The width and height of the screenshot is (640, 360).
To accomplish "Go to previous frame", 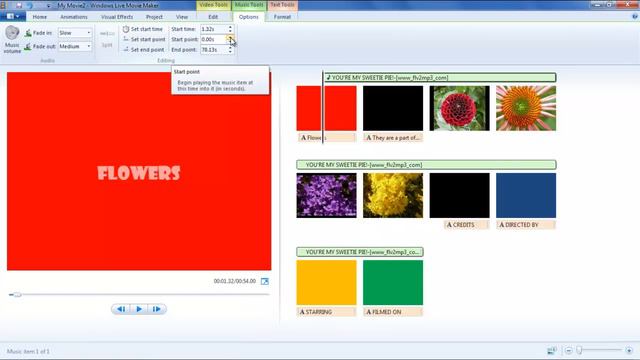I will pos(121,309).
